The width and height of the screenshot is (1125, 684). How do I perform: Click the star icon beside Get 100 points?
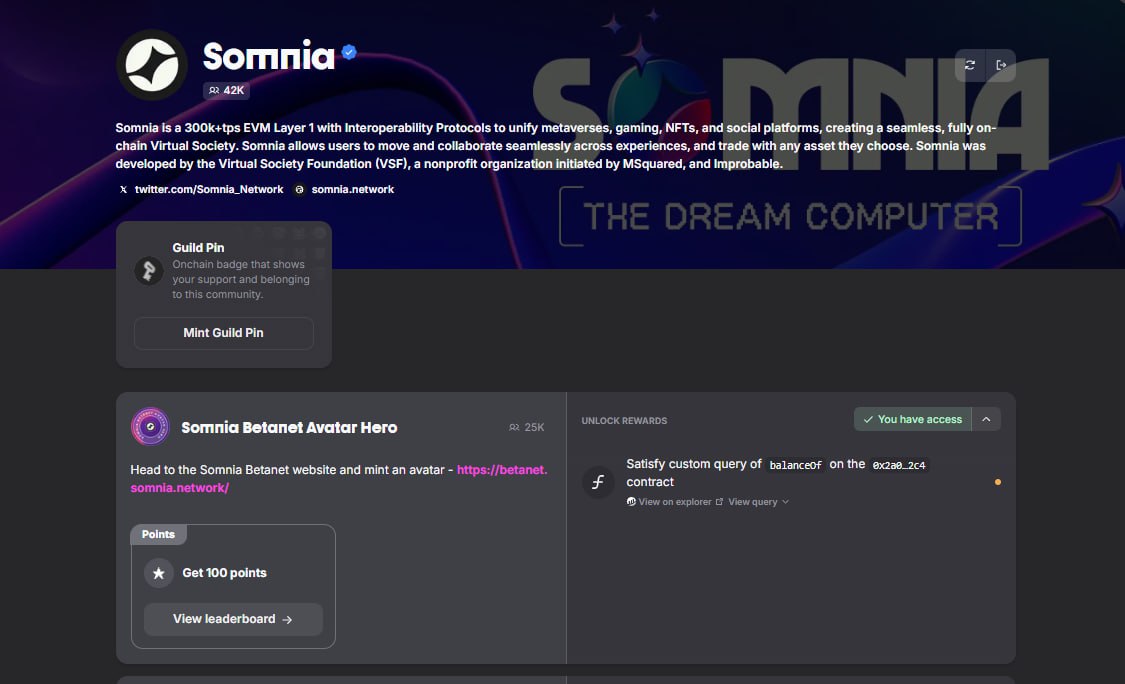[159, 573]
